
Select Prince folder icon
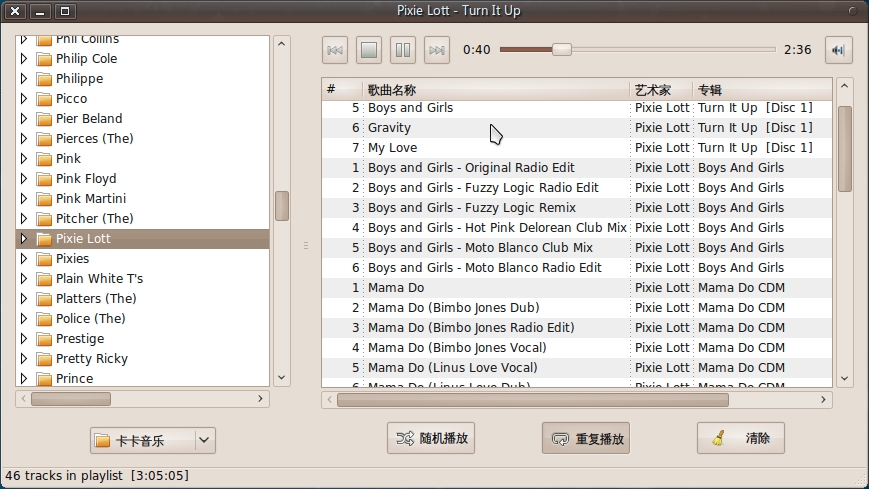point(44,378)
